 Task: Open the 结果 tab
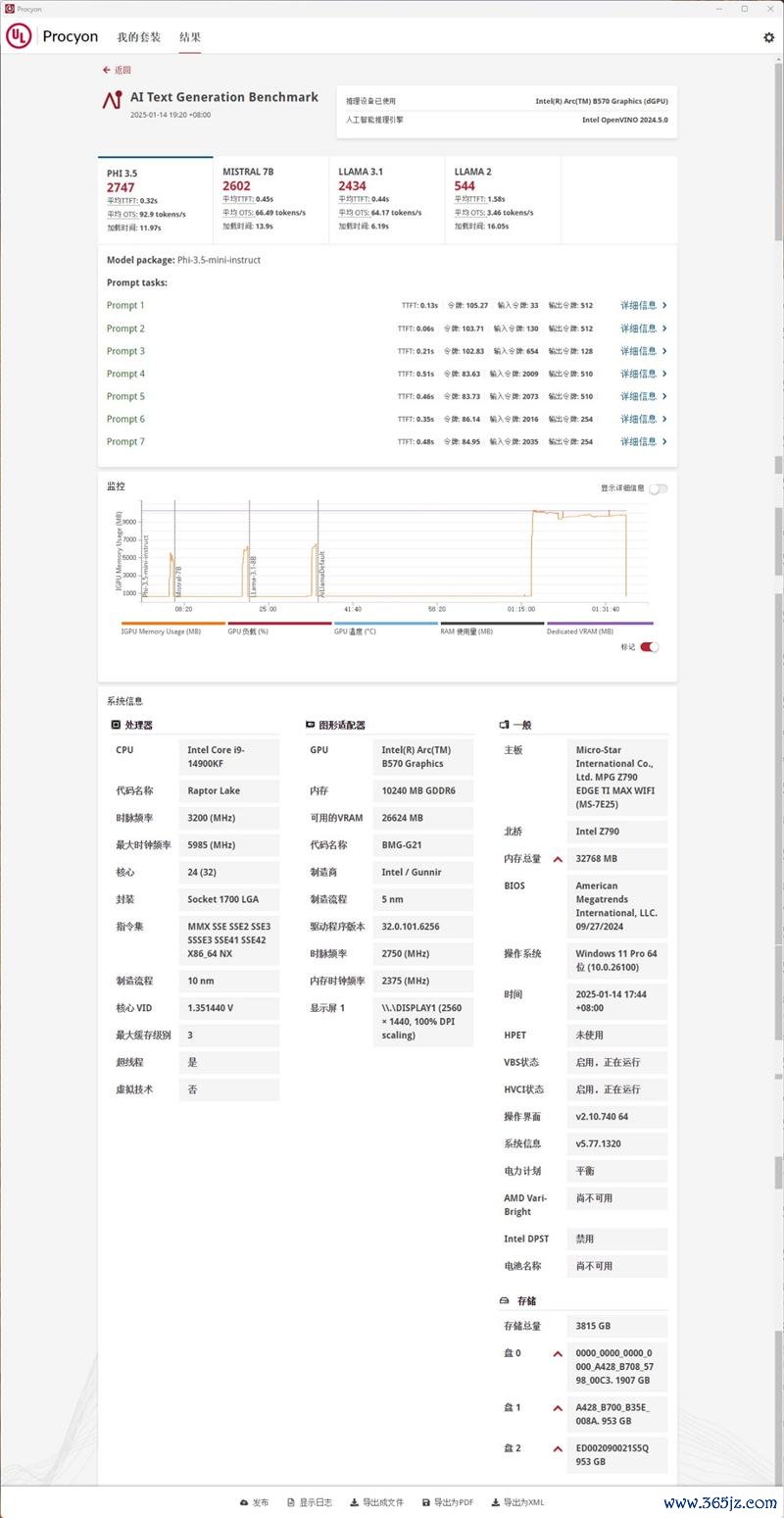coord(190,37)
